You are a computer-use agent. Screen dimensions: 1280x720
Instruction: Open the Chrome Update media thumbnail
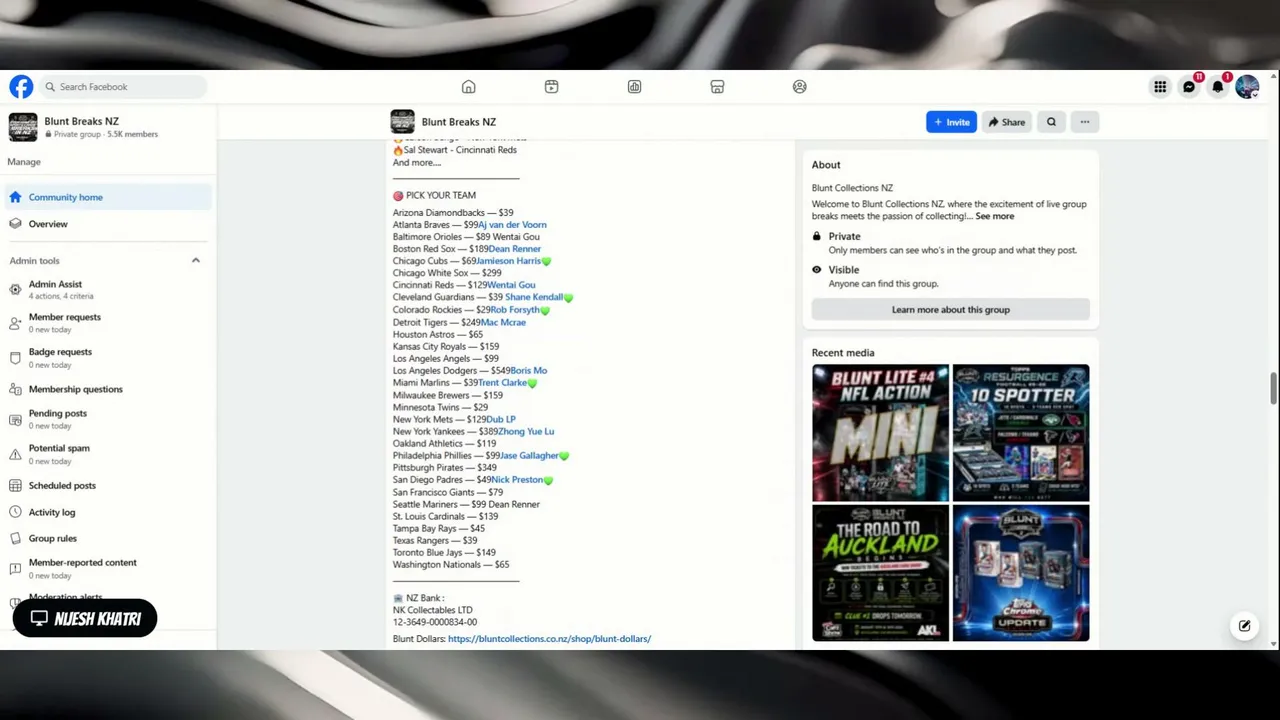[x=1021, y=573]
